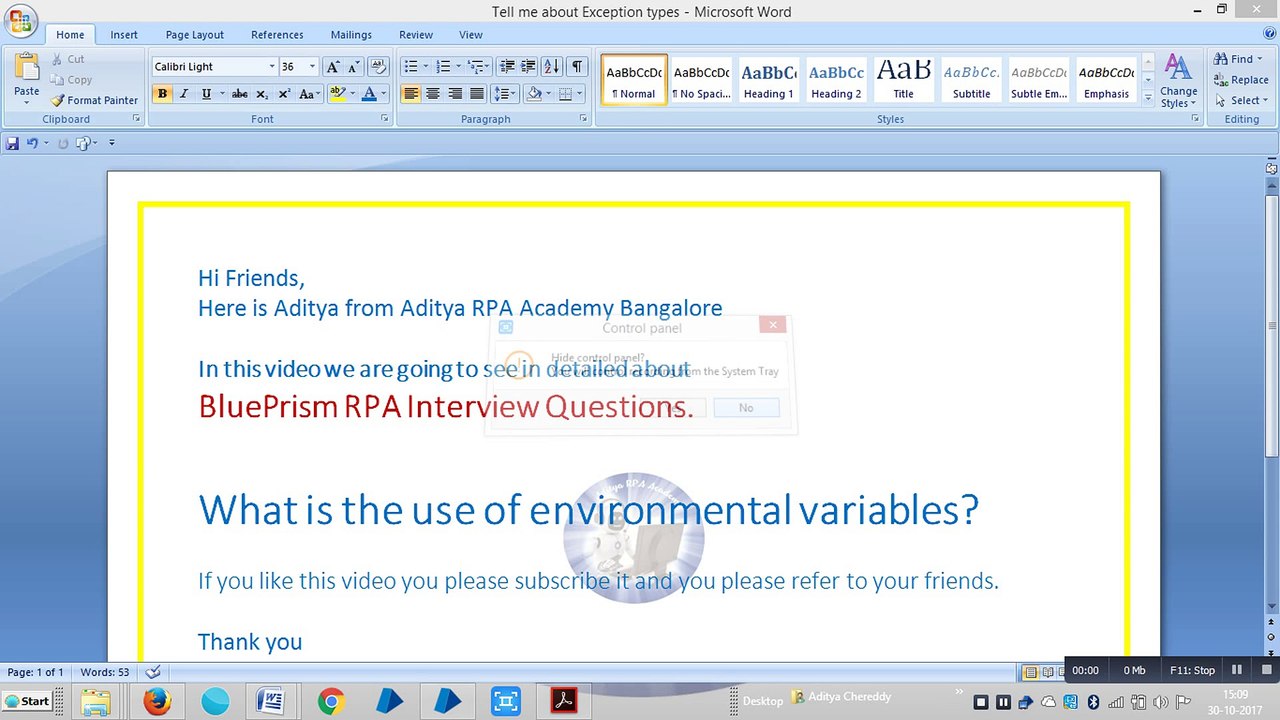Expand the Numbering list dropdown
1280x720 pixels.
point(458,67)
